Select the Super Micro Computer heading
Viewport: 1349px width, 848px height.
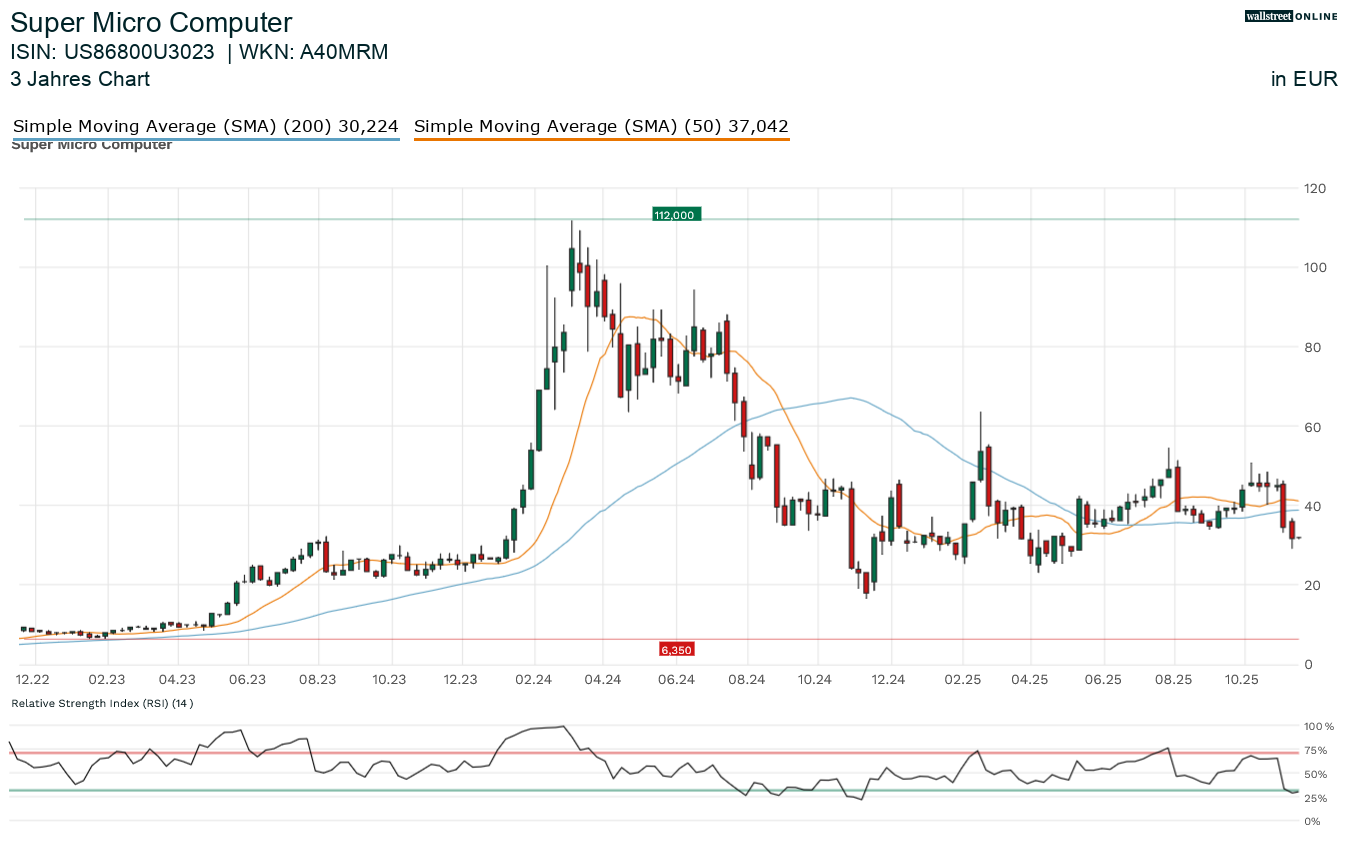pyautogui.click(x=151, y=23)
